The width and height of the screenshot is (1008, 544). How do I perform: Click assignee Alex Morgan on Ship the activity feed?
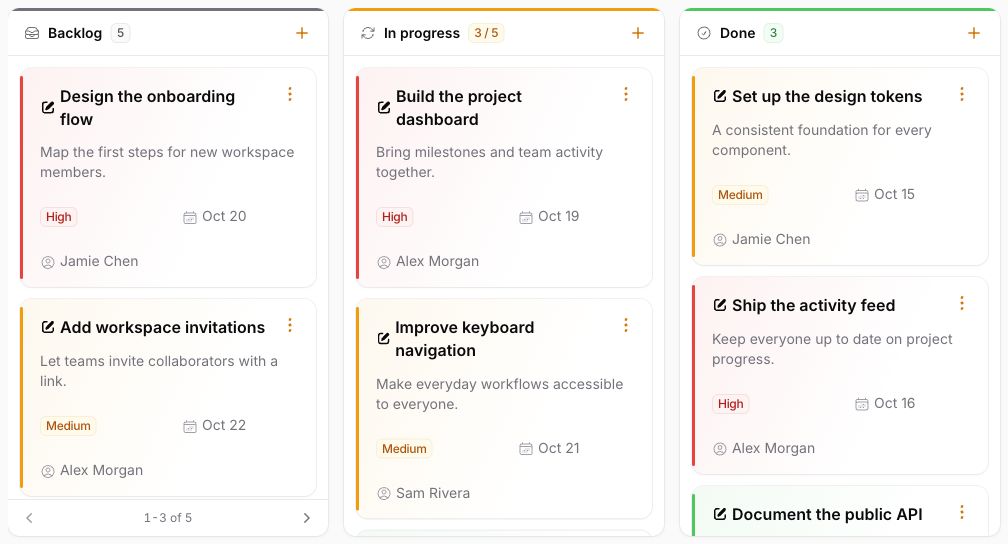coord(773,448)
